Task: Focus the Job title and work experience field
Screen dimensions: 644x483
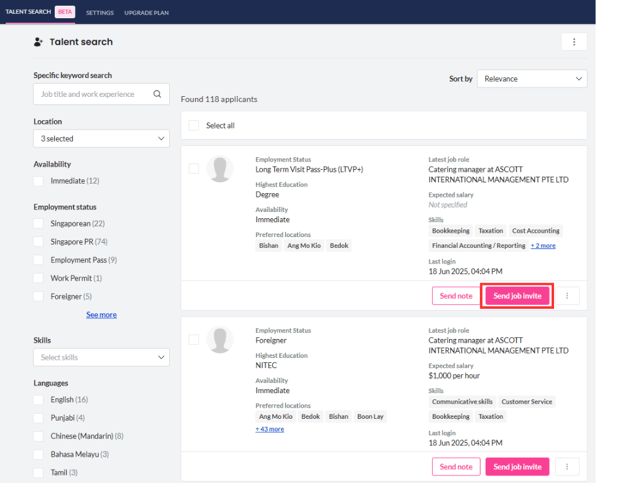Action: coord(101,94)
